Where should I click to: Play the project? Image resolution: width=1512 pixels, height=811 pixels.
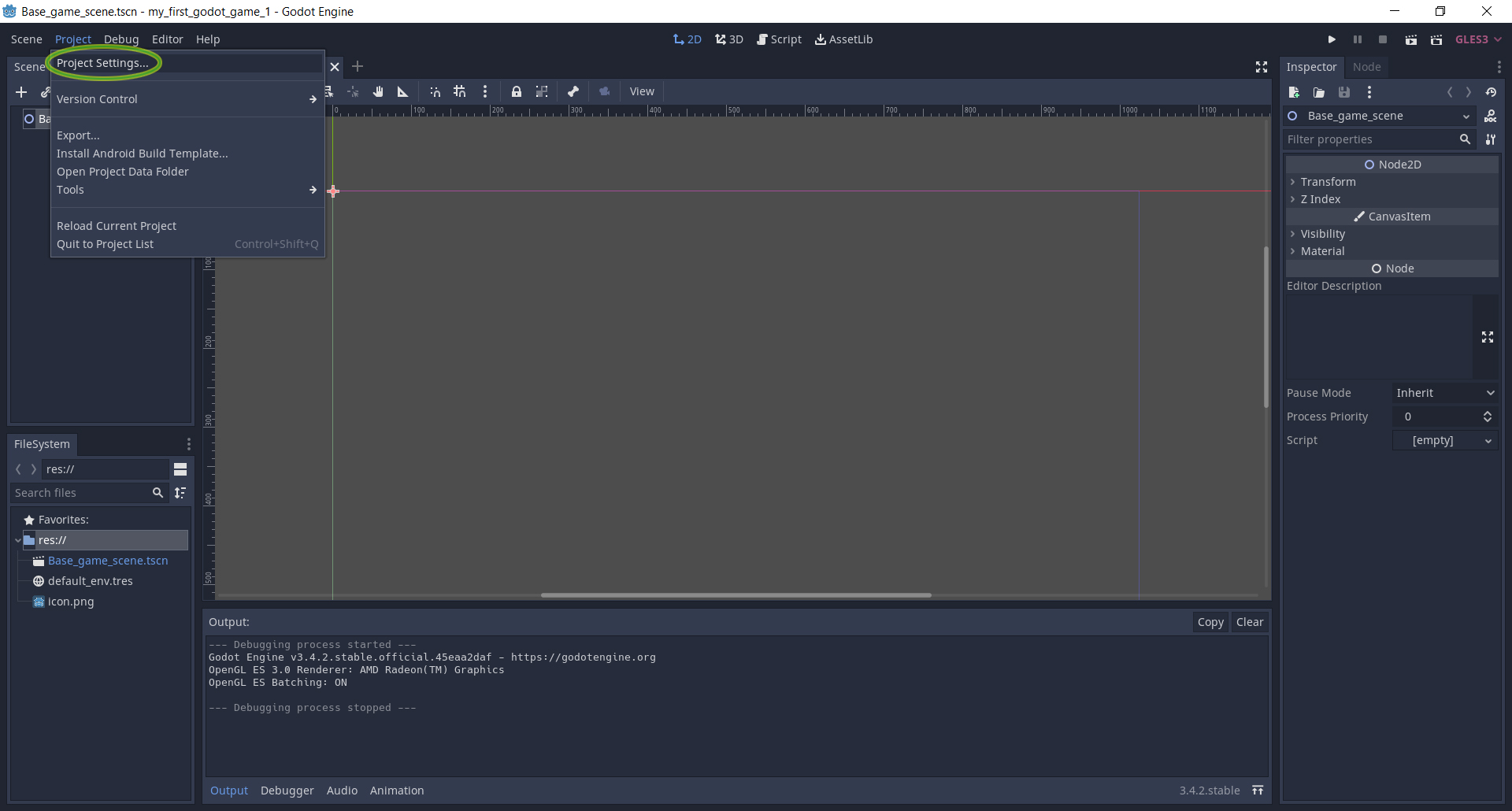[x=1332, y=39]
